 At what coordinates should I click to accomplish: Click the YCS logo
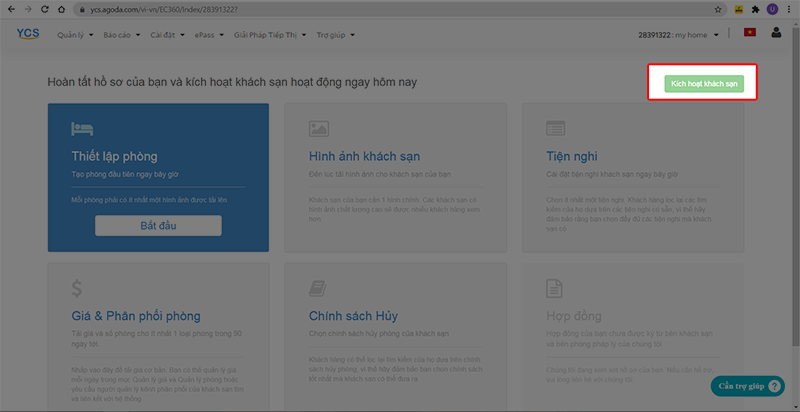tap(27, 34)
